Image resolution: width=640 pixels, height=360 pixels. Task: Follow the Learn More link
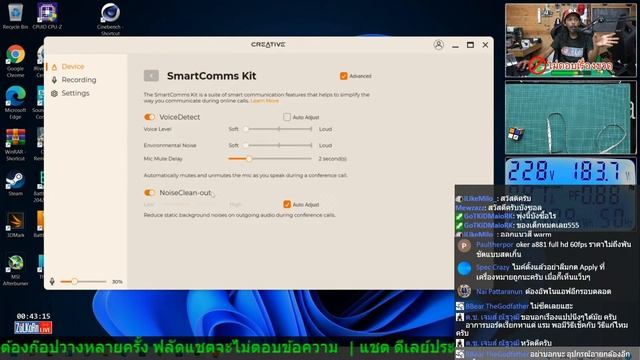pos(264,101)
